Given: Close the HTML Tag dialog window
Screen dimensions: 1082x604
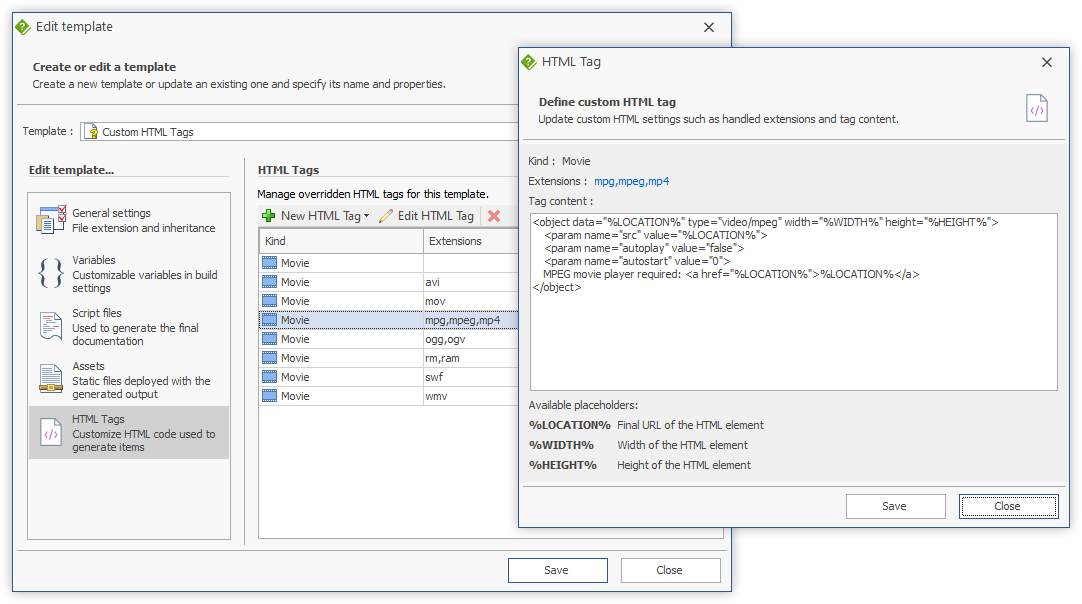Looking at the screenshot, I should coord(1046,62).
